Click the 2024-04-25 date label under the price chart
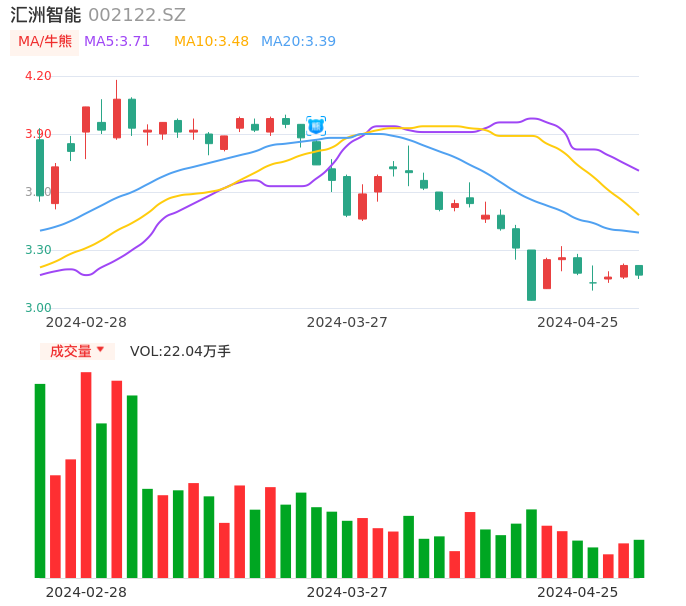Screen dimensions: 686x606 577,322
